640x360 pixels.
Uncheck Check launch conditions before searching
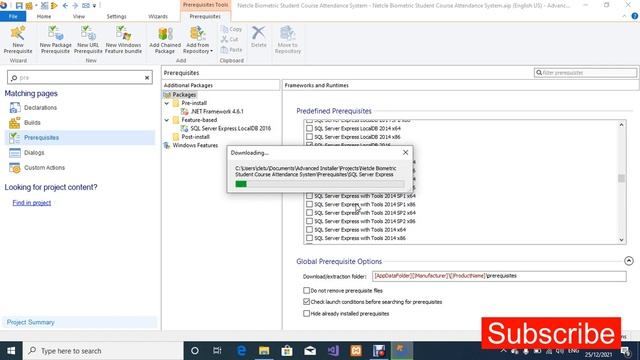306,302
